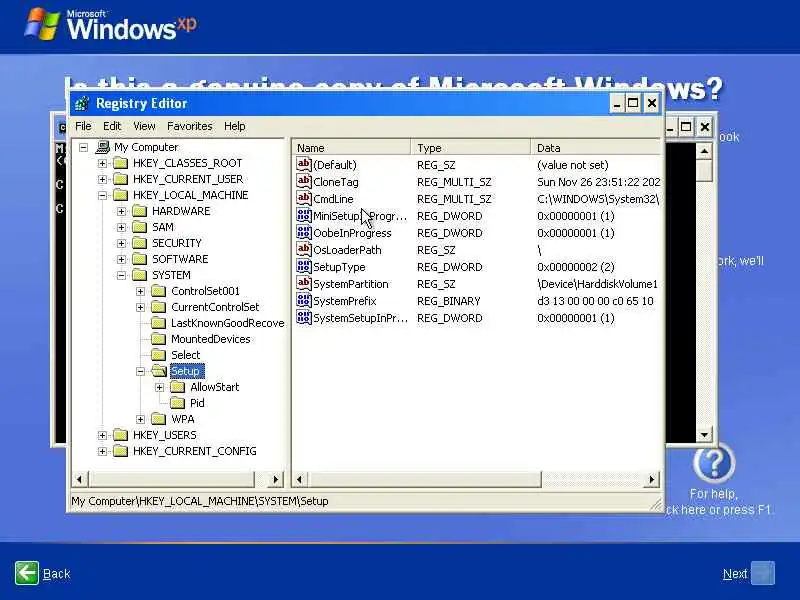Expand the HKEY_CURRENT_USER node
800x600 pixels.
click(103, 180)
